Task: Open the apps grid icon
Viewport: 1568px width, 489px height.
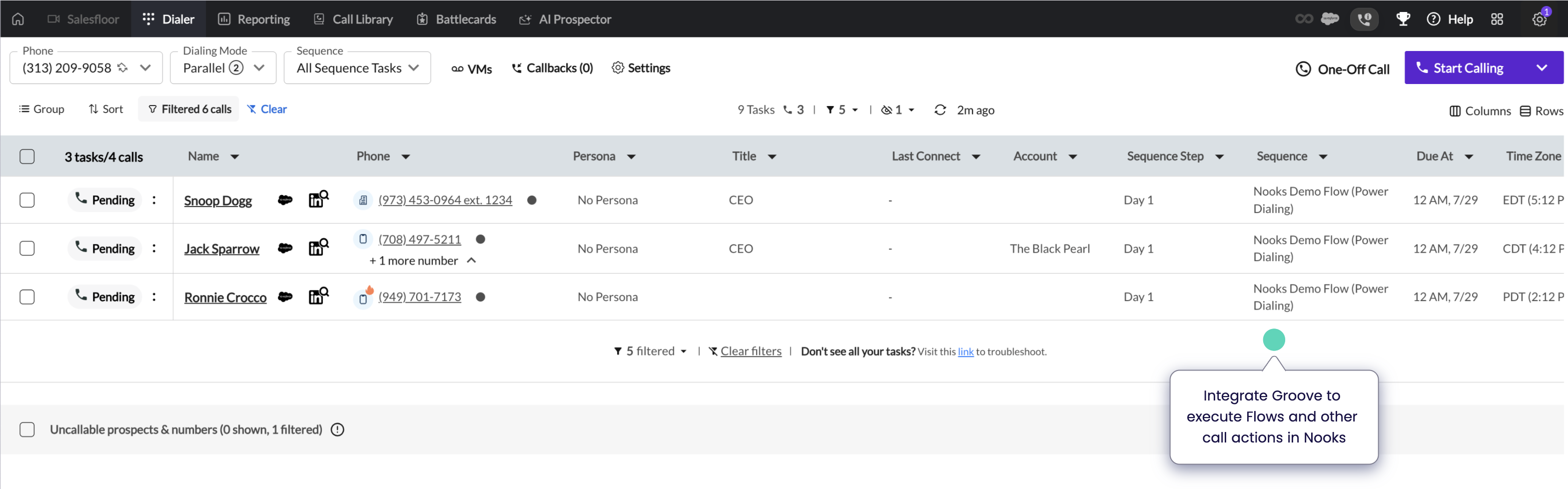Action: pyautogui.click(x=1497, y=19)
